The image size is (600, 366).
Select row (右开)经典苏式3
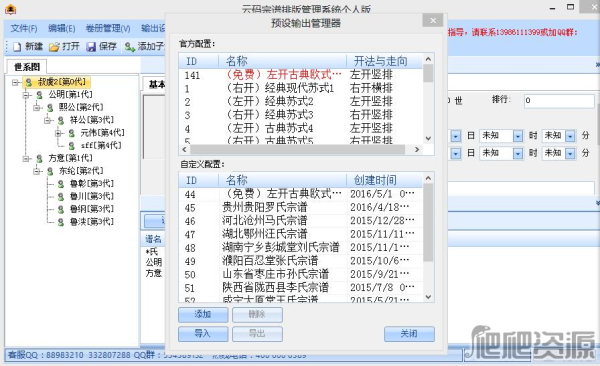(301, 115)
